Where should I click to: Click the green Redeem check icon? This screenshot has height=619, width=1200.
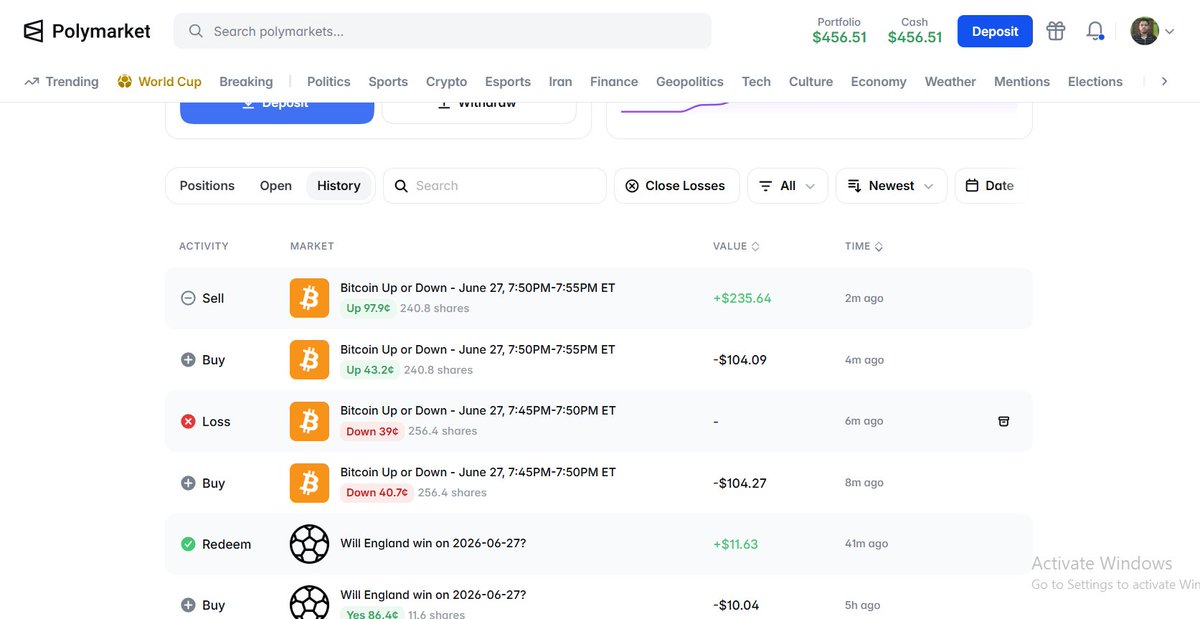(188, 544)
